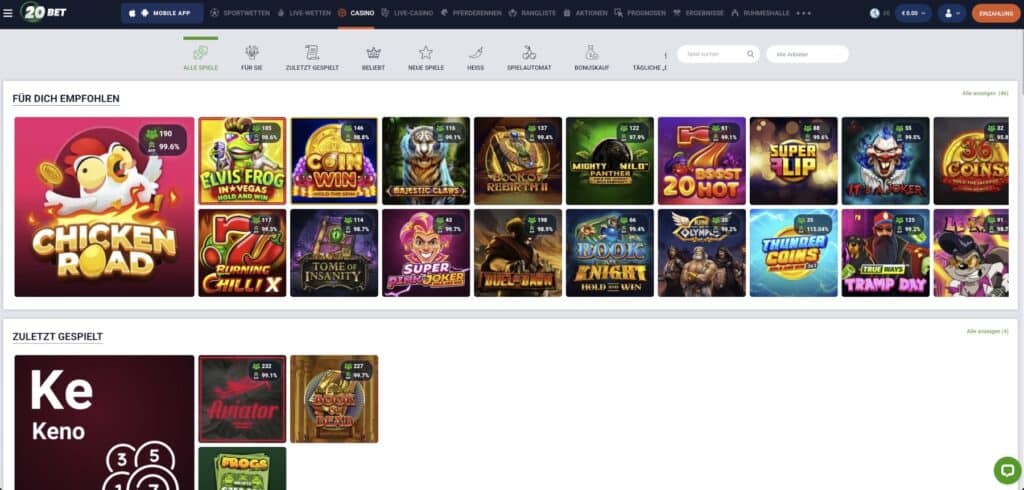The width and height of the screenshot is (1024, 490).
Task: Click the 20BET logo
Action: [43, 12]
